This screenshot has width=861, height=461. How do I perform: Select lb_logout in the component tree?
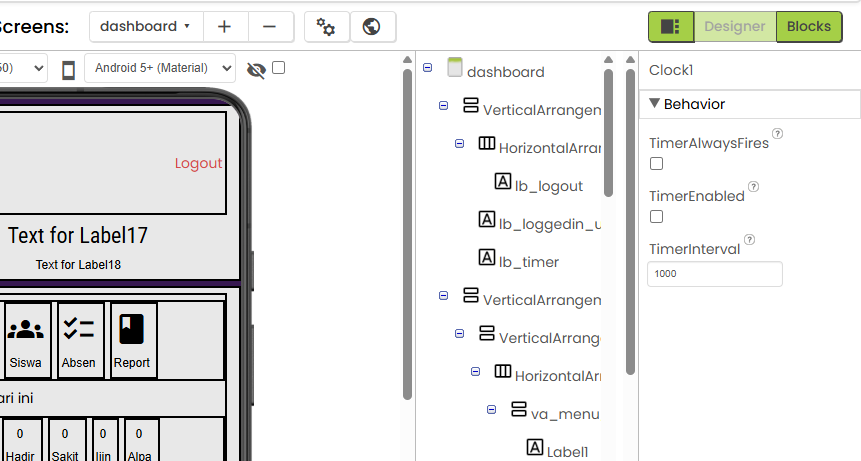pyautogui.click(x=547, y=185)
